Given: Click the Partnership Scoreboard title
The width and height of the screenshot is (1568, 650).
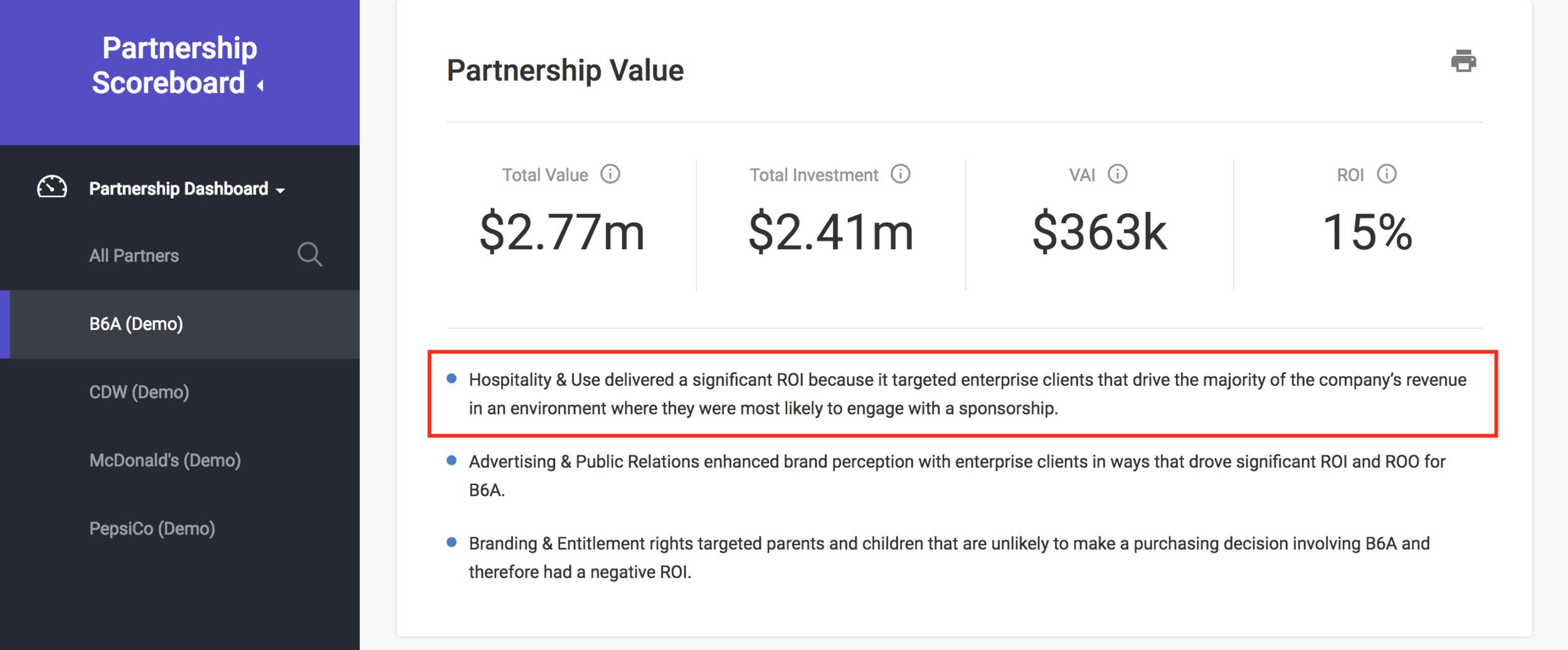Looking at the screenshot, I should point(176,65).
